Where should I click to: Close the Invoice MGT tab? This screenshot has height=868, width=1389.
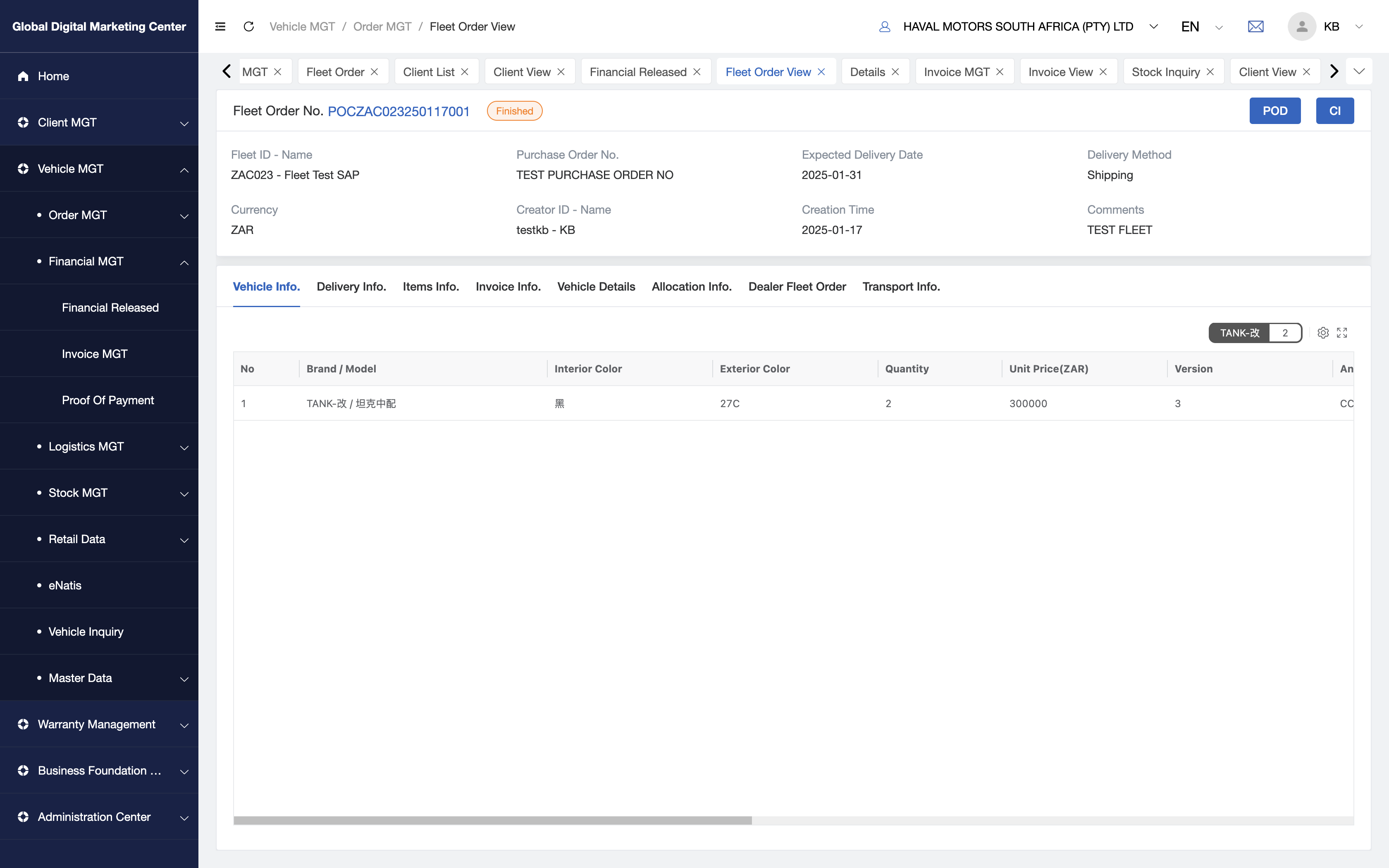point(1000,72)
